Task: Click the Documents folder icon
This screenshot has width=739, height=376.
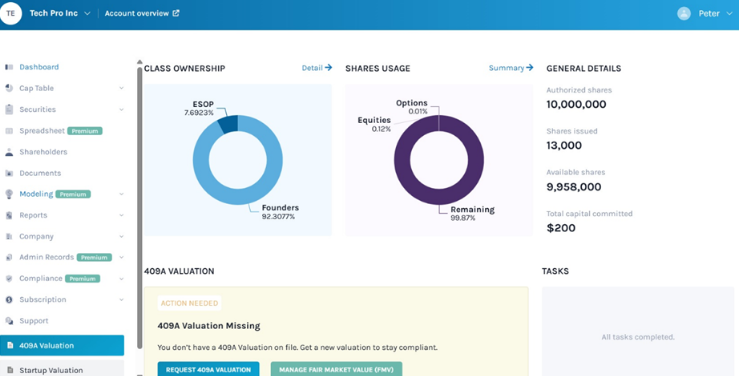Action: [x=9, y=173]
